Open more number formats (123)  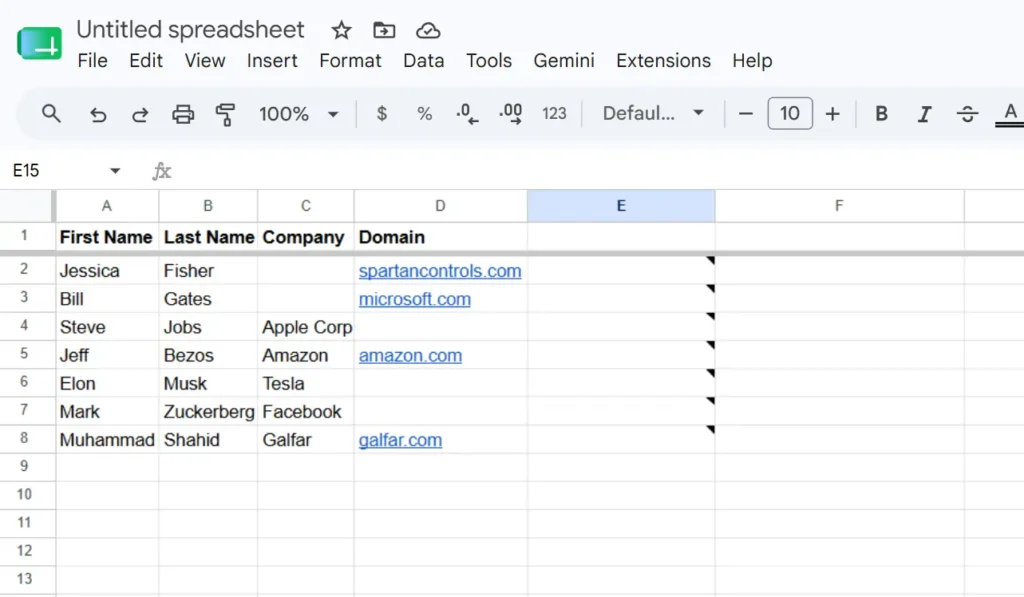[554, 114]
